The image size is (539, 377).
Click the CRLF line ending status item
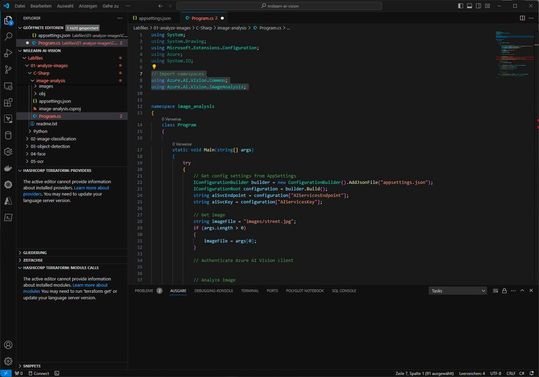tap(510, 373)
